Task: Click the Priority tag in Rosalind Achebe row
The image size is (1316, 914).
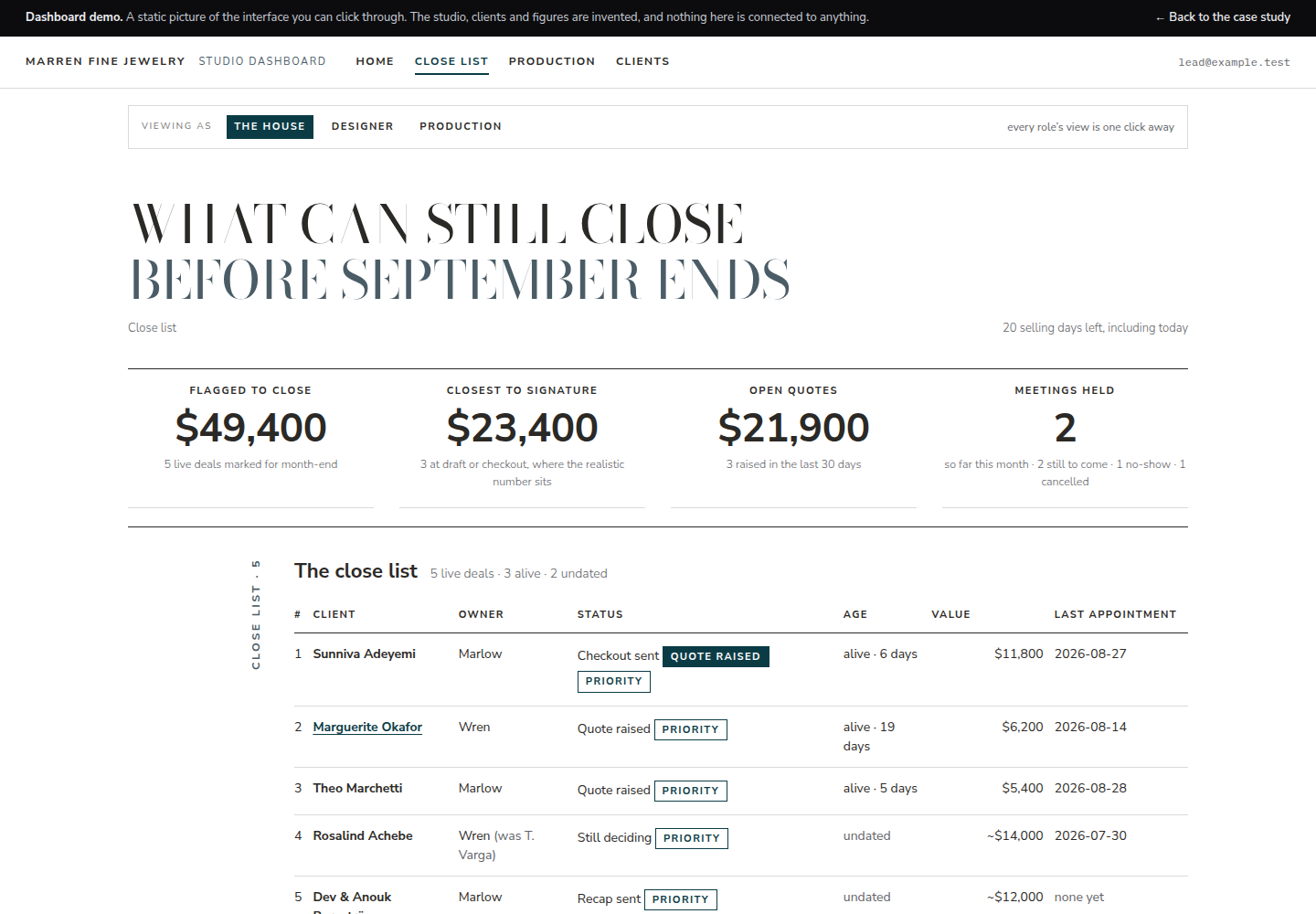Action: click(x=692, y=838)
